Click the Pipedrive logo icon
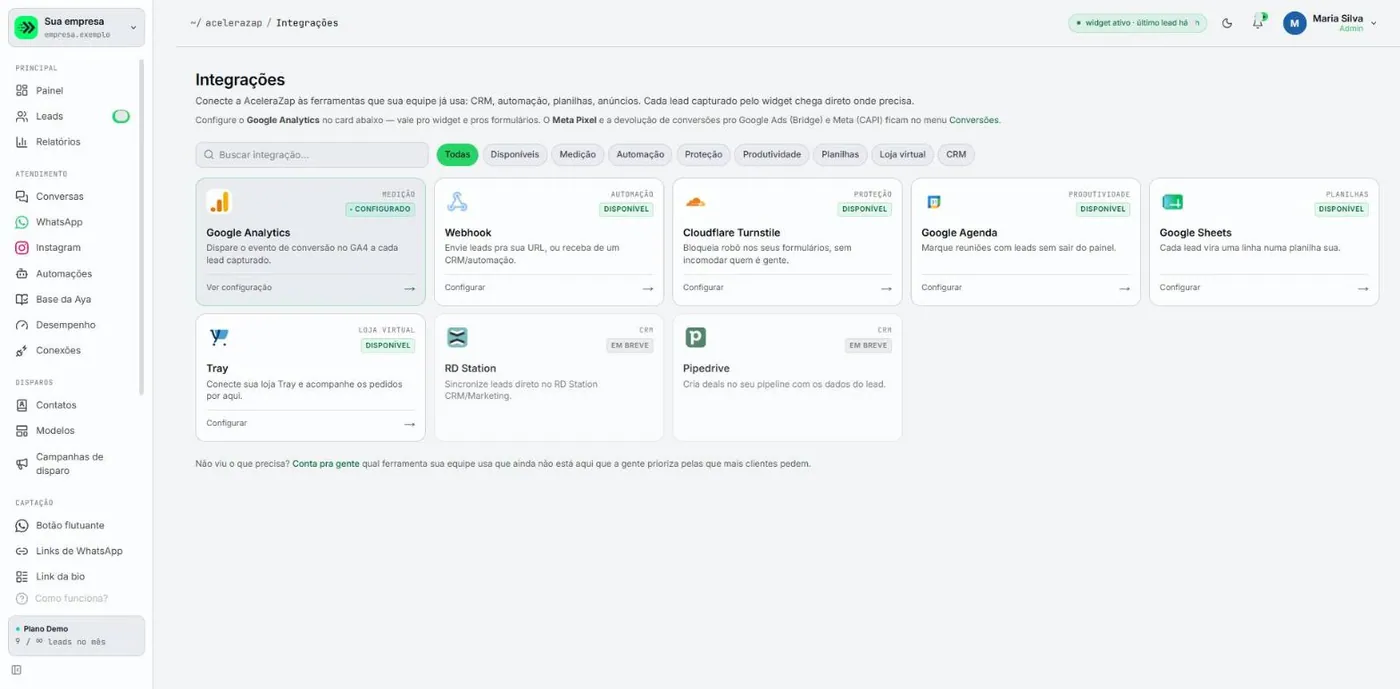Image resolution: width=1400 pixels, height=689 pixels. tap(695, 338)
